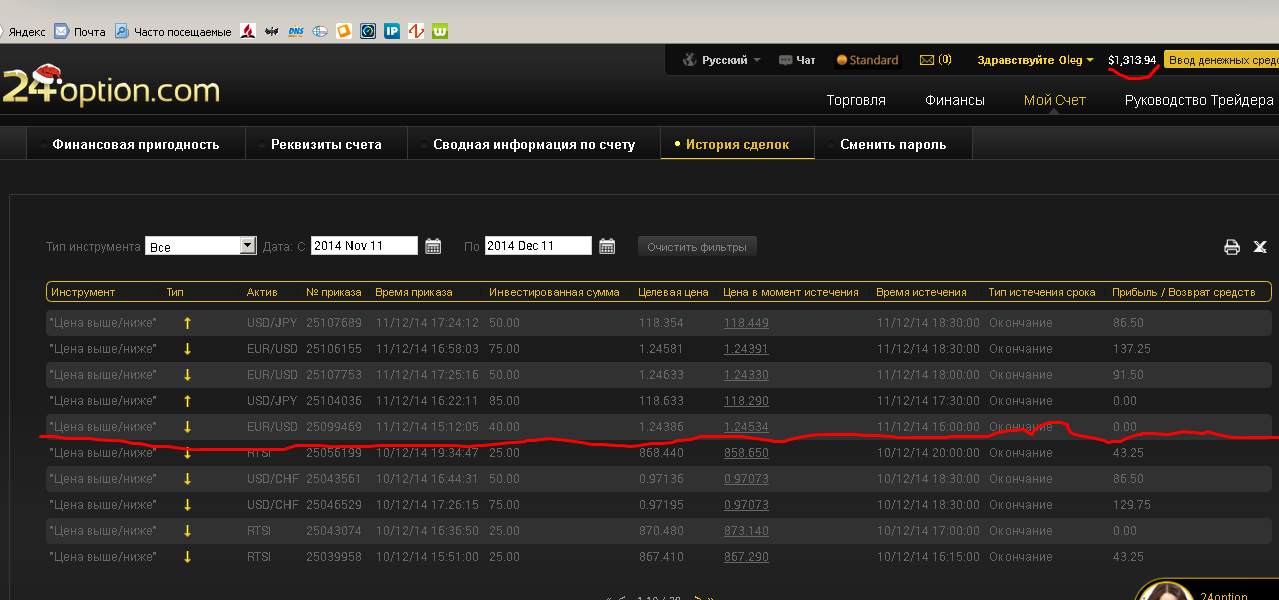The width and height of the screenshot is (1279, 600).
Task: Go to the Торговля menu
Action: point(856,100)
